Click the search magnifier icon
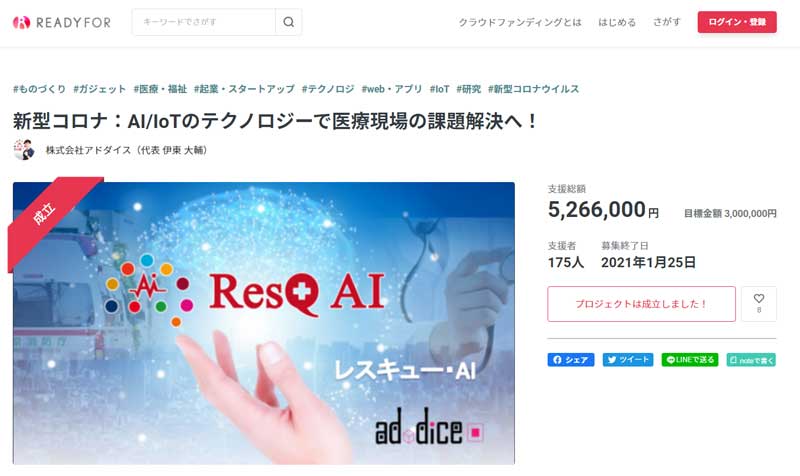Screen dimensions: 800x476 288,22
